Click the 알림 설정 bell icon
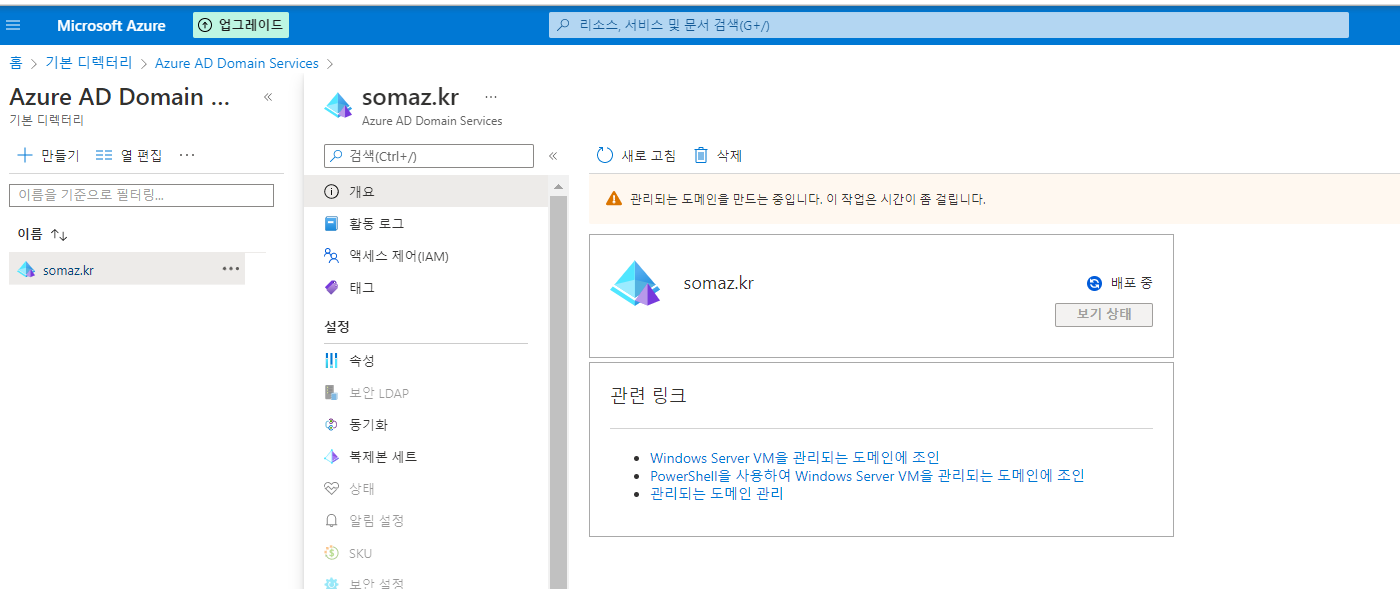 click(x=332, y=521)
